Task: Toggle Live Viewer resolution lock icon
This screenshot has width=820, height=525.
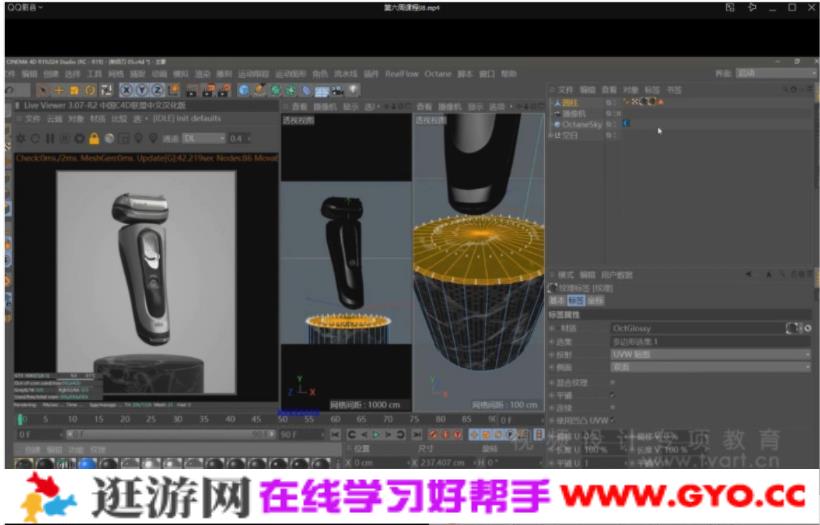Action: (94, 139)
